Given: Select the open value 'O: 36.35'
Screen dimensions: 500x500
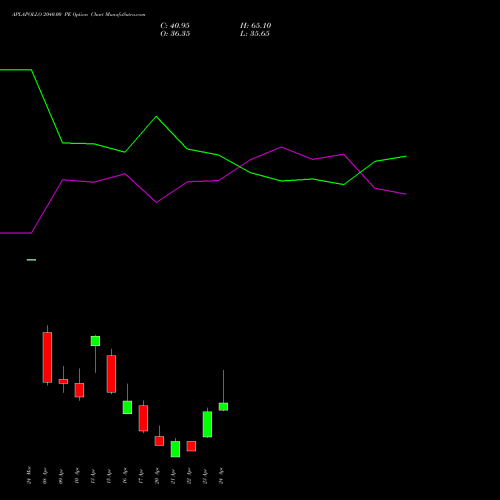Looking at the screenshot, I should click(x=175, y=34).
